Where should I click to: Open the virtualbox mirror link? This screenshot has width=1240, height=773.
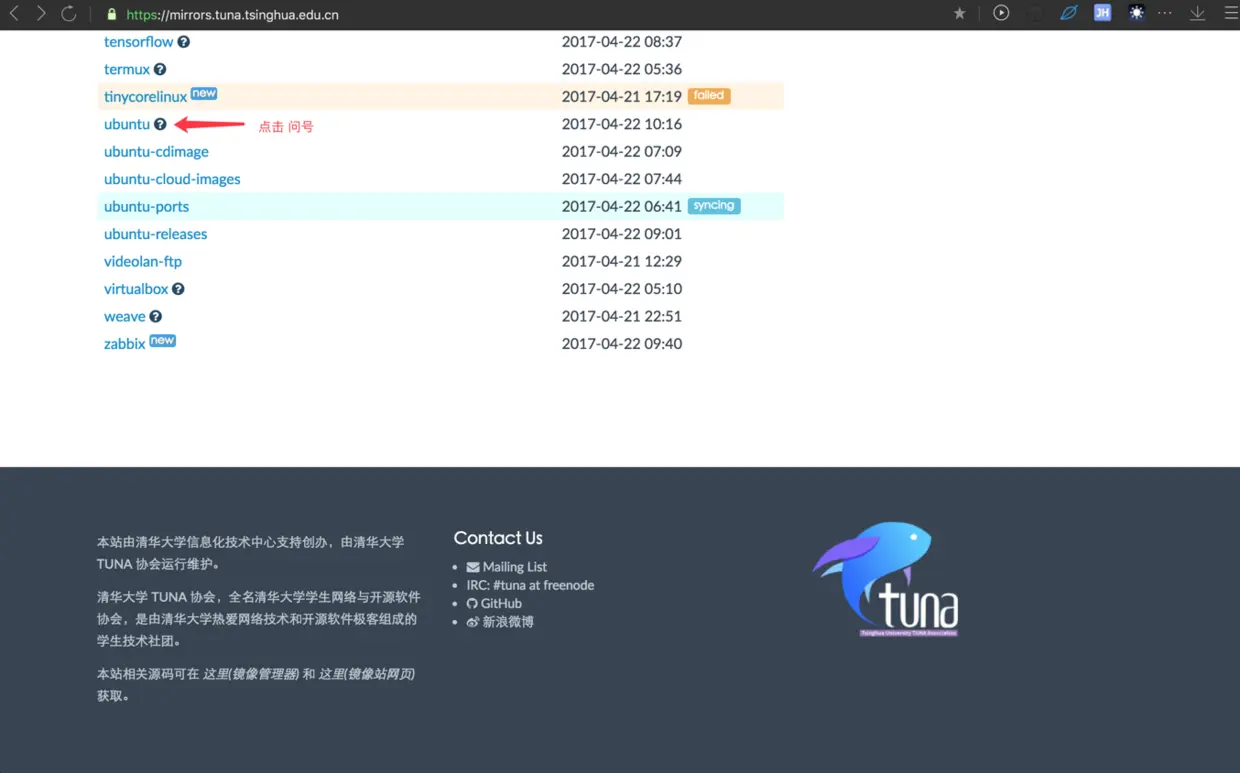pos(136,289)
